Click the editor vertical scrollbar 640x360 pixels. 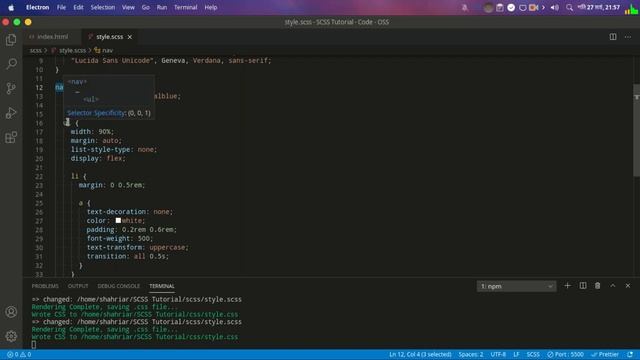636,131
